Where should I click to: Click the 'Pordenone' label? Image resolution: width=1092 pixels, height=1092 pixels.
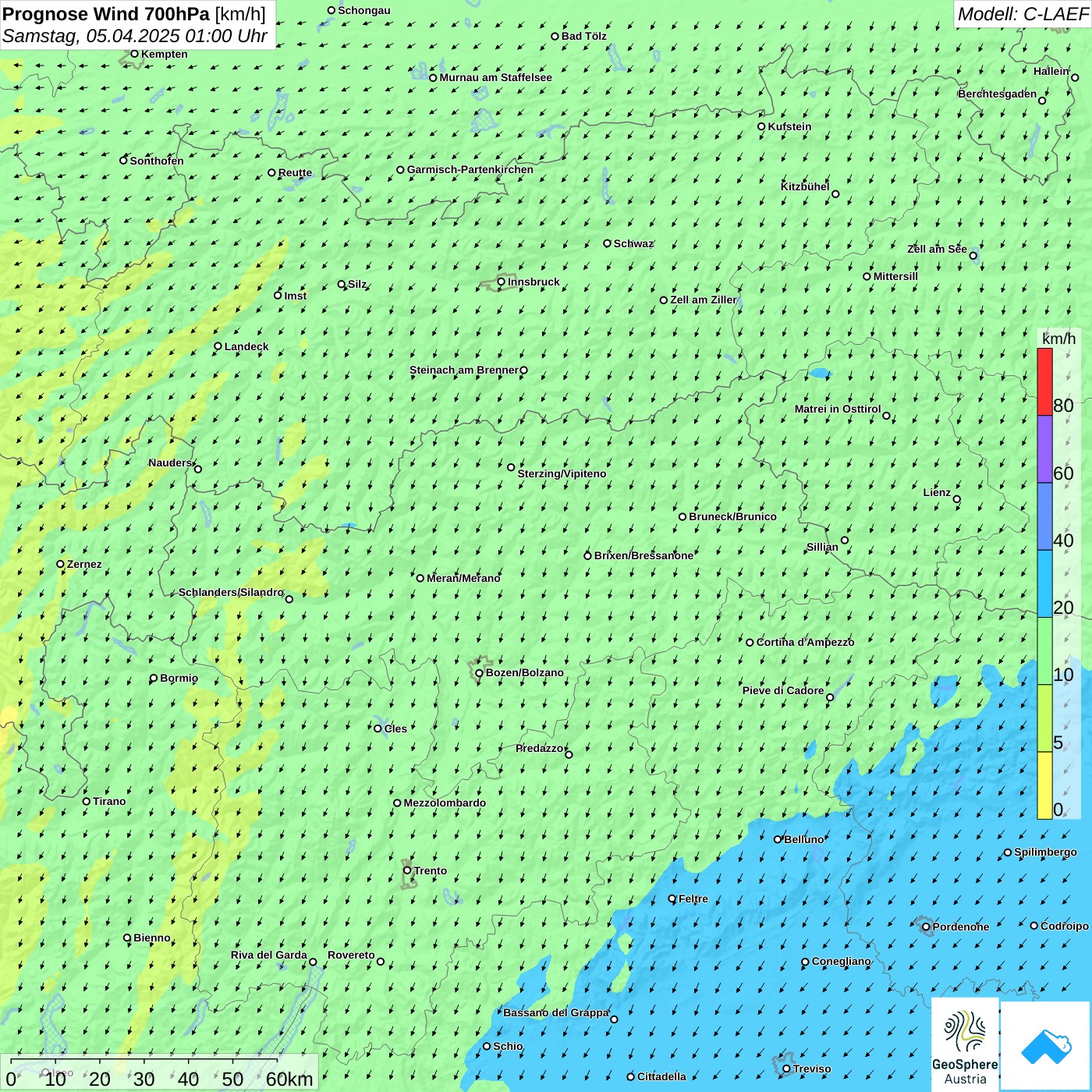pos(961,927)
